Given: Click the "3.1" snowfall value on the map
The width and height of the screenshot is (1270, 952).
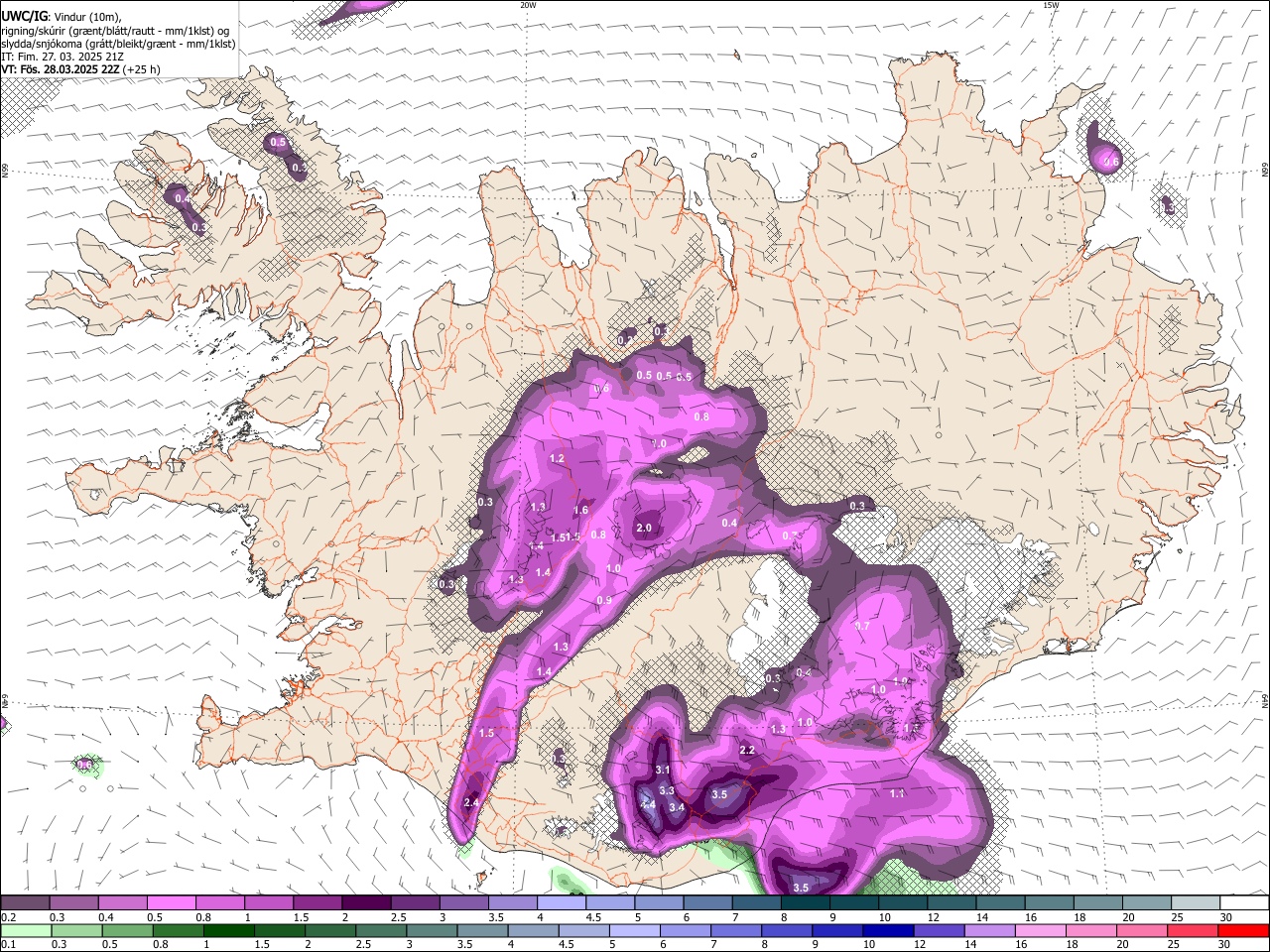Looking at the screenshot, I should (663, 770).
